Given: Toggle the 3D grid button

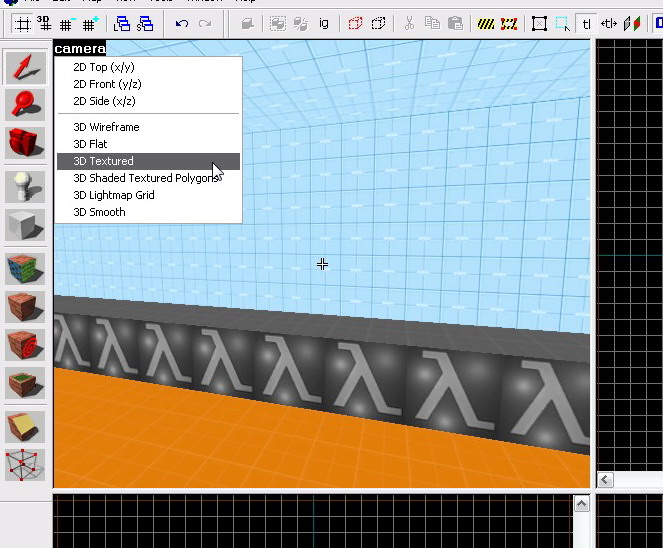Looking at the screenshot, I should click(x=44, y=24).
